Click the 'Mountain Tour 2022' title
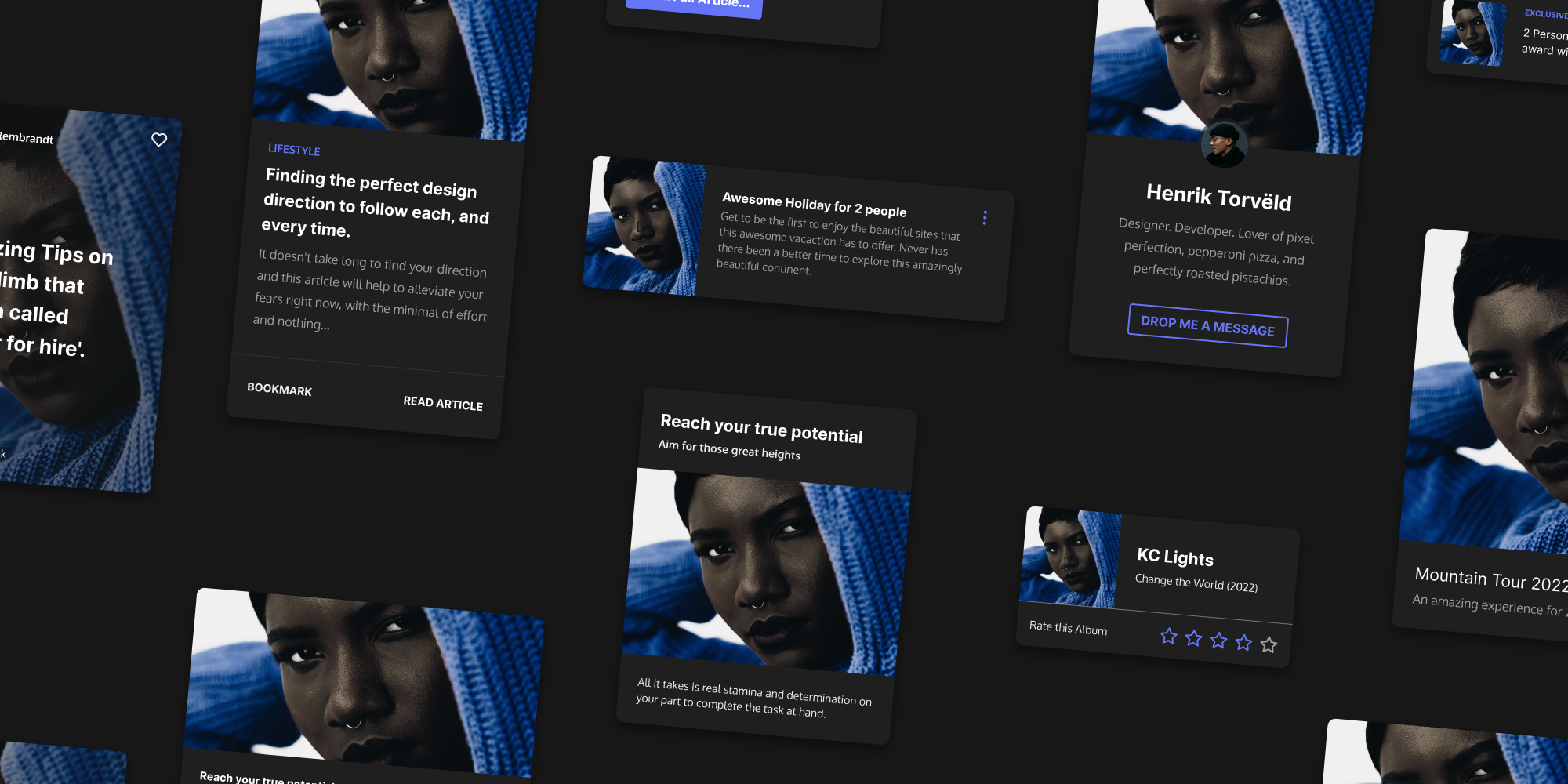This screenshot has width=1568, height=784. tap(1491, 579)
